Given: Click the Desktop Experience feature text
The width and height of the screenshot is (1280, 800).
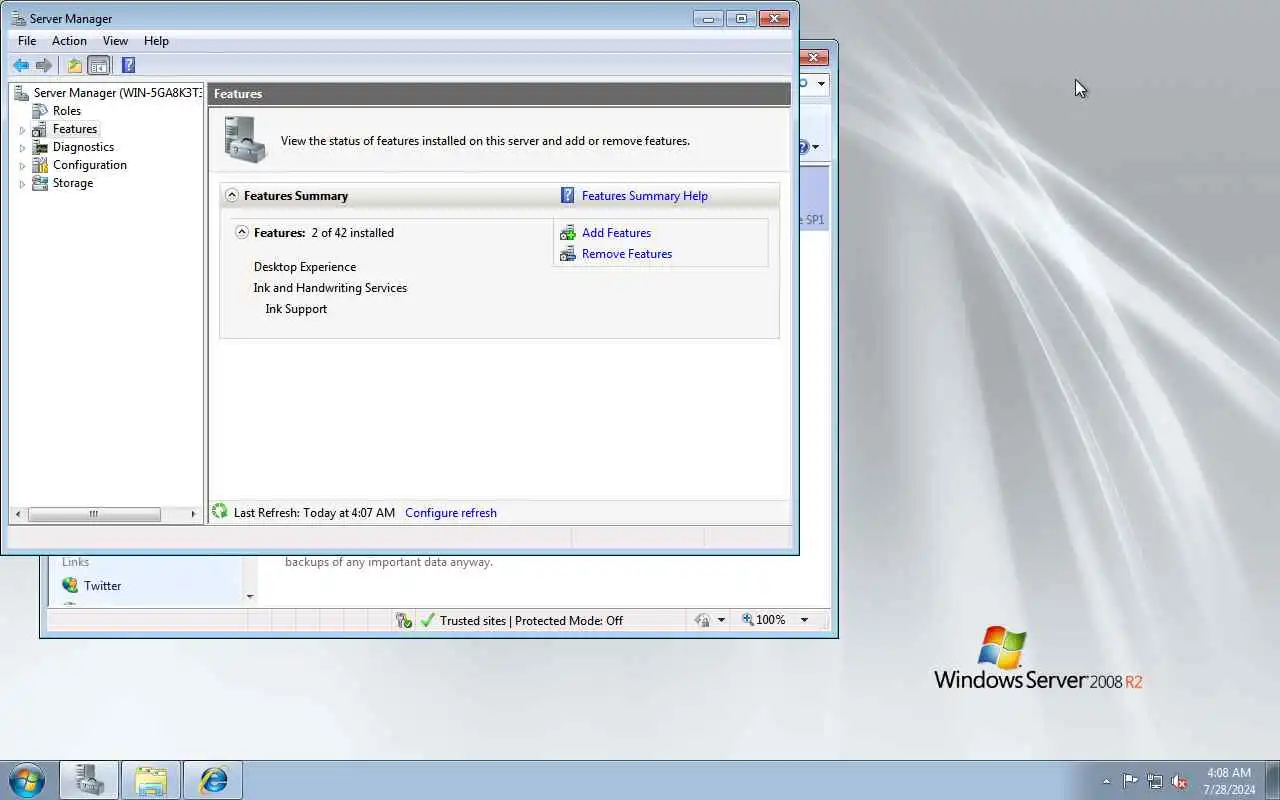Looking at the screenshot, I should [x=305, y=267].
